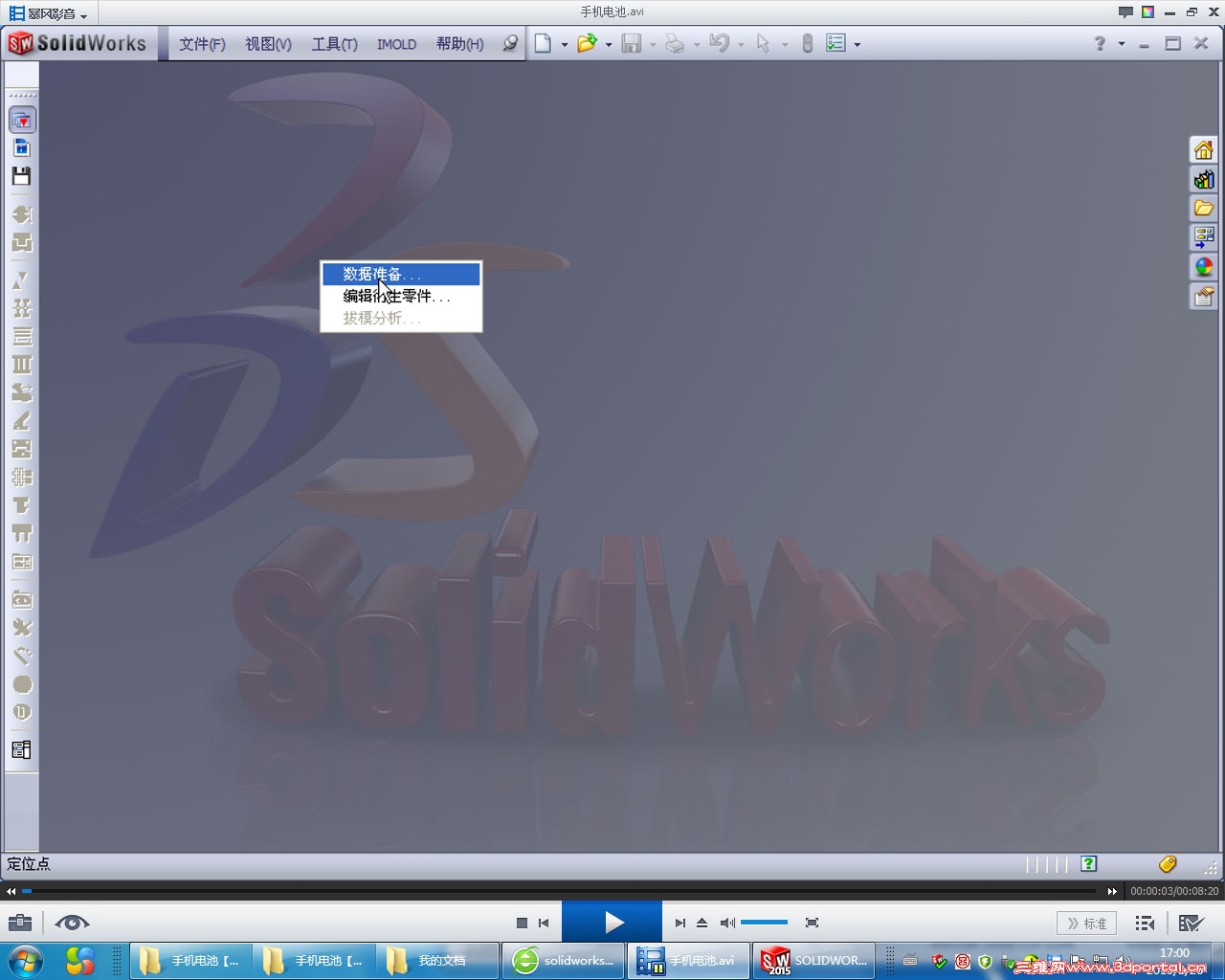Expand the Open file dropdown arrow

coord(609,45)
